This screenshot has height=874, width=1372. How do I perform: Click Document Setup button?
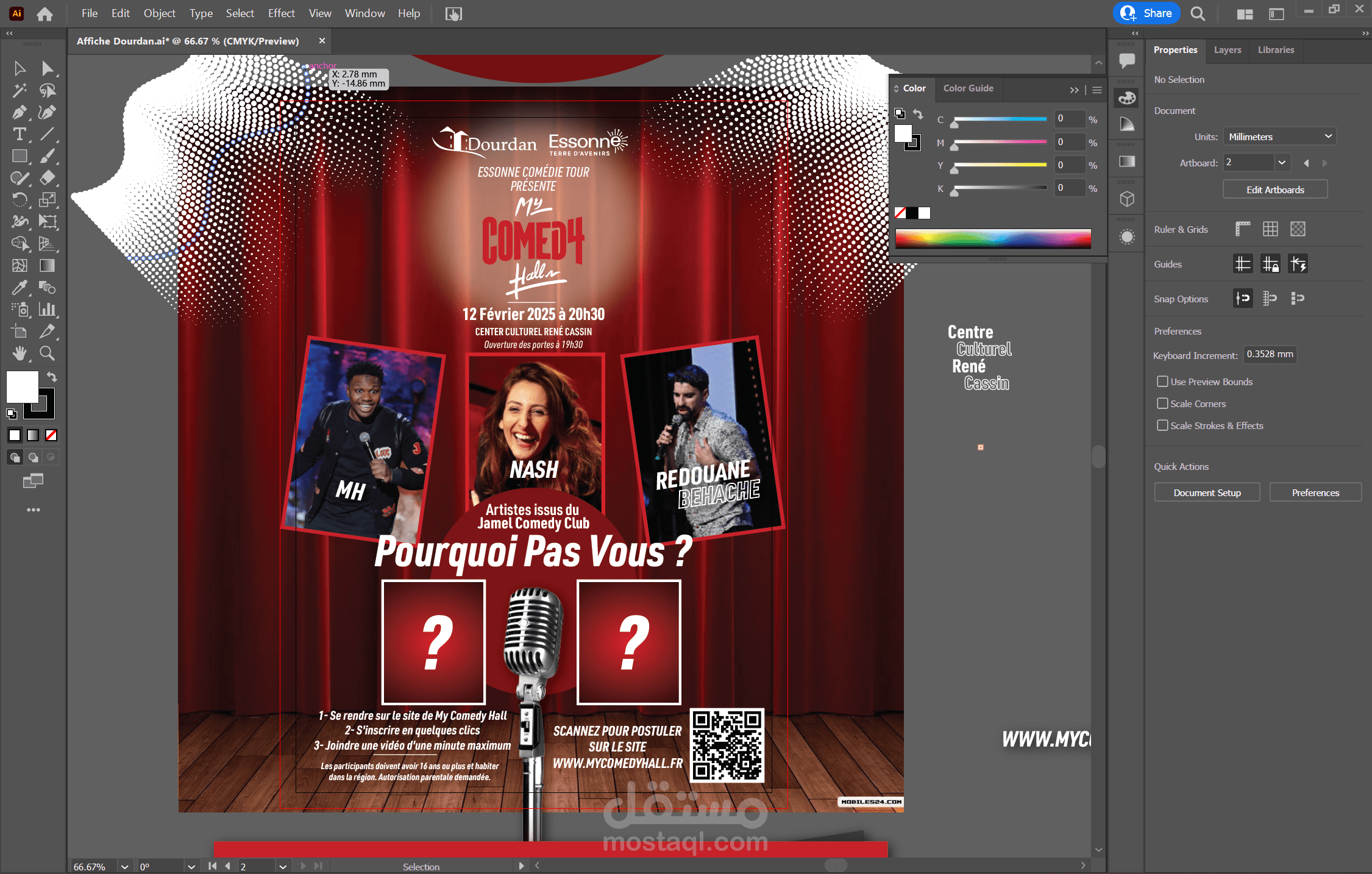[1207, 492]
